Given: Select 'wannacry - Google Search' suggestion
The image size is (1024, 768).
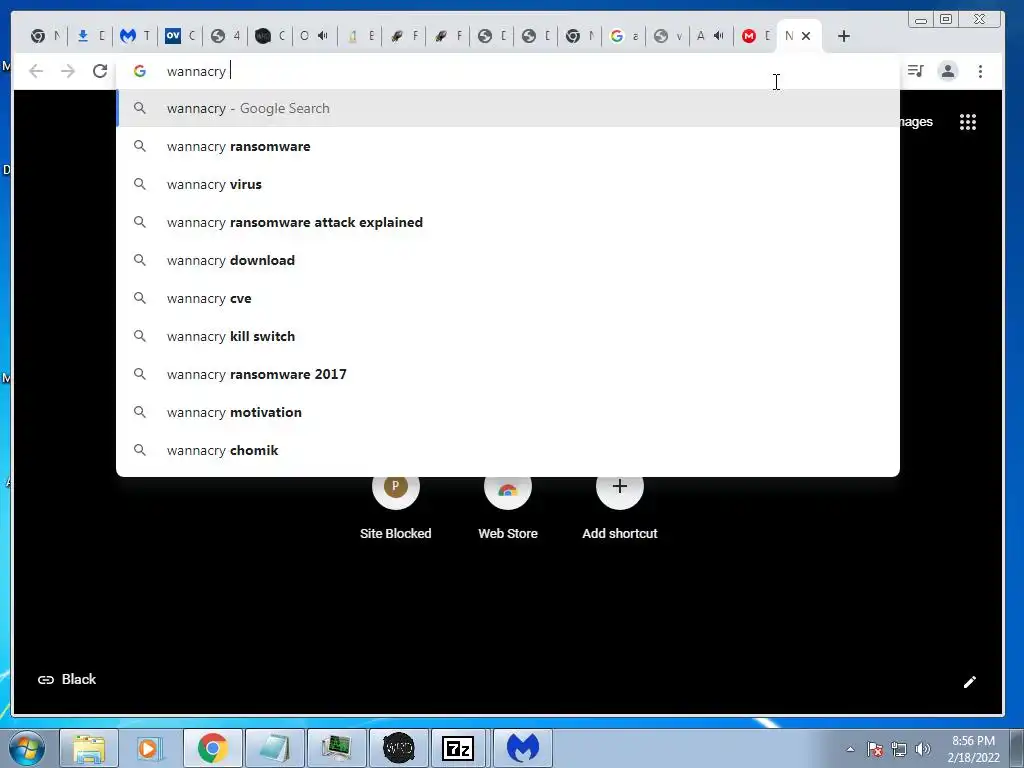Looking at the screenshot, I should click(508, 108).
